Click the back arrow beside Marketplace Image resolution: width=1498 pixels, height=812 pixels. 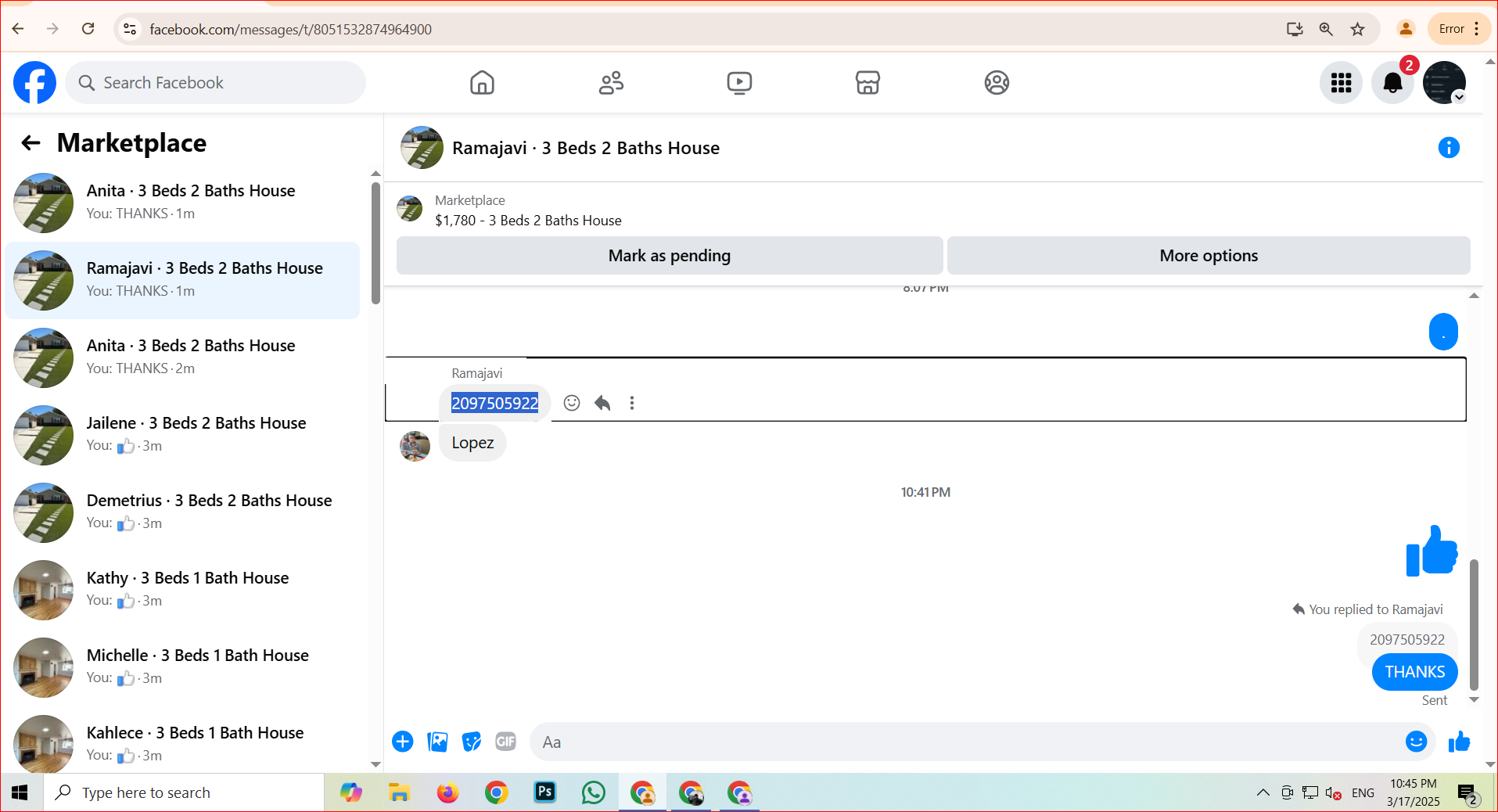tap(31, 142)
